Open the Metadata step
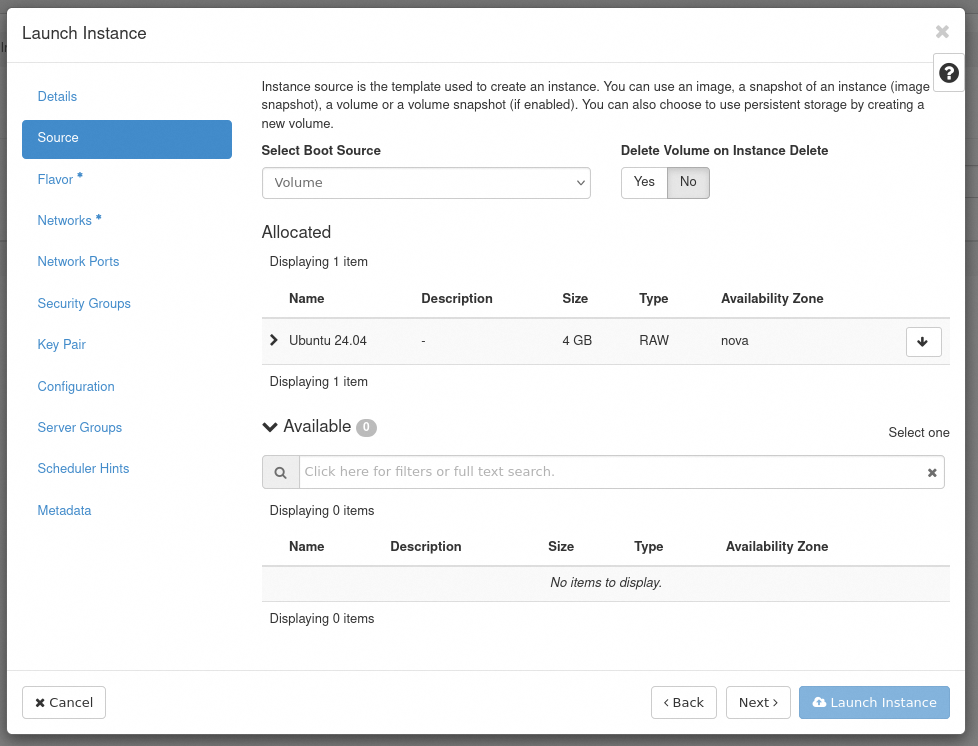 click(64, 511)
